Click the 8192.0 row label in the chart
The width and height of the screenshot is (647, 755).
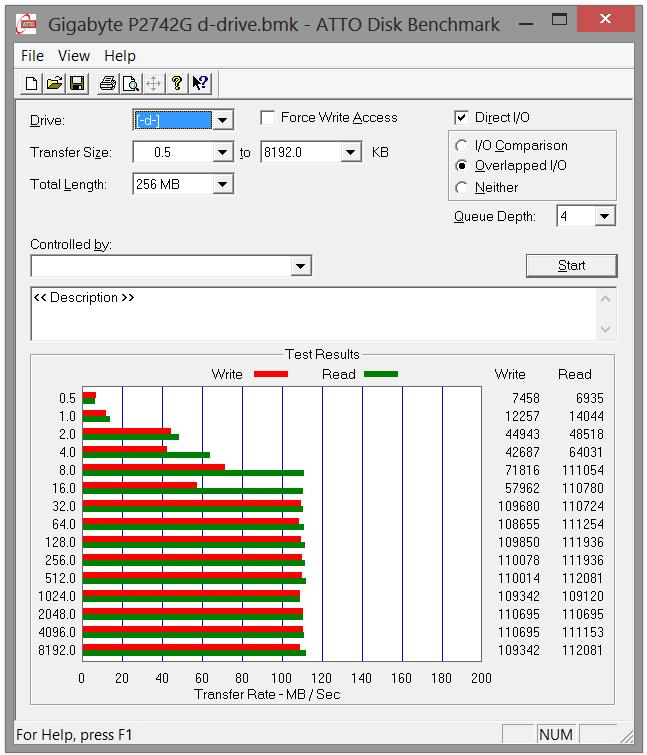point(57,651)
